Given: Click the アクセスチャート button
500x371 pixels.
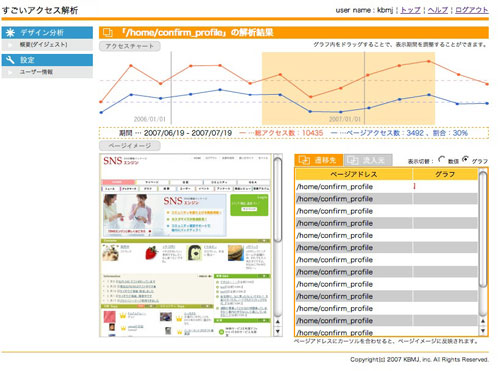Looking at the screenshot, I should tap(130, 46).
